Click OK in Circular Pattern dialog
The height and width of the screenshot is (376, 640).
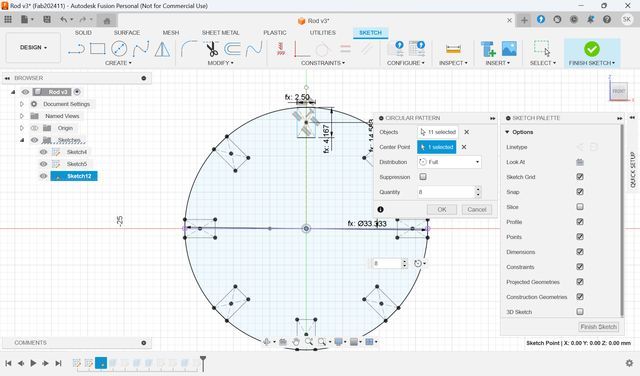pos(442,209)
